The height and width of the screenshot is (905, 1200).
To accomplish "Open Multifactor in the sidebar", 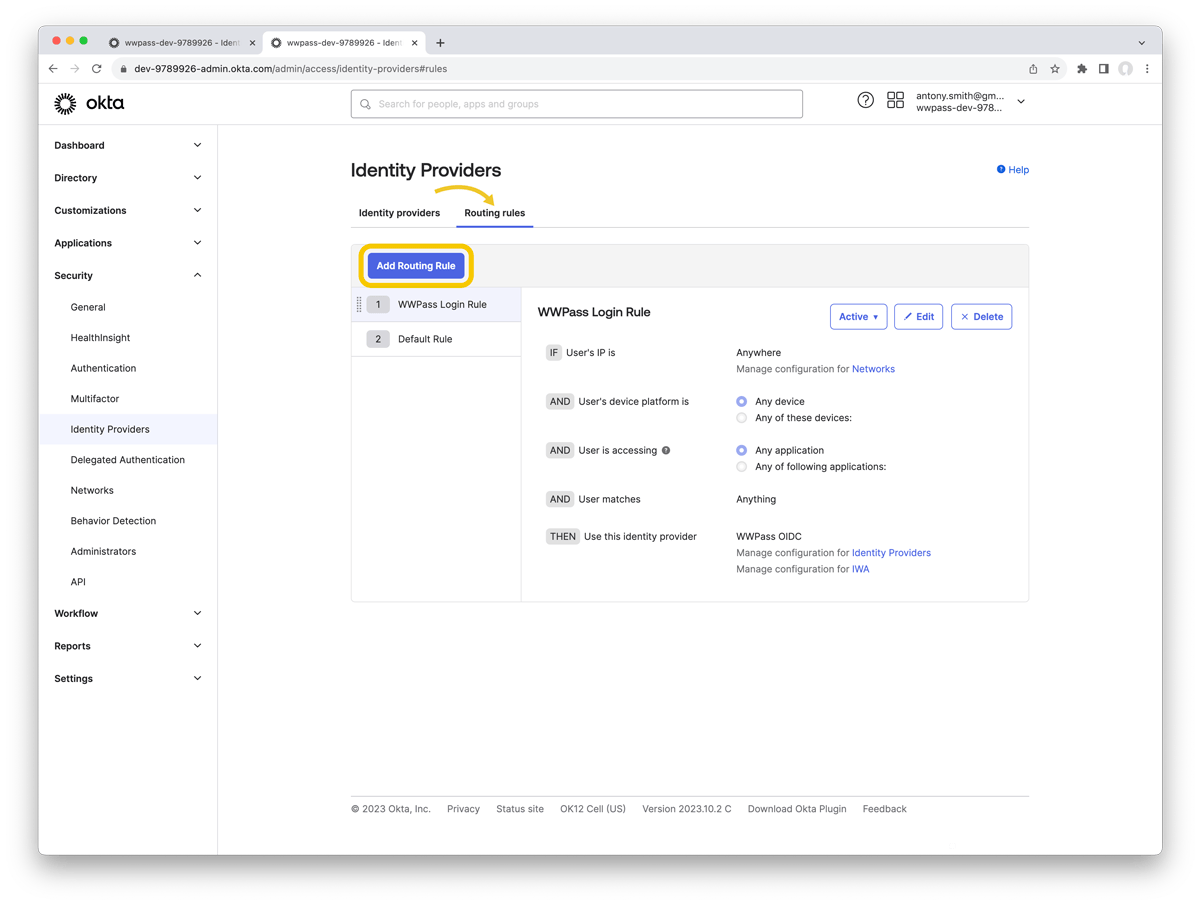I will pyautogui.click(x=95, y=399).
